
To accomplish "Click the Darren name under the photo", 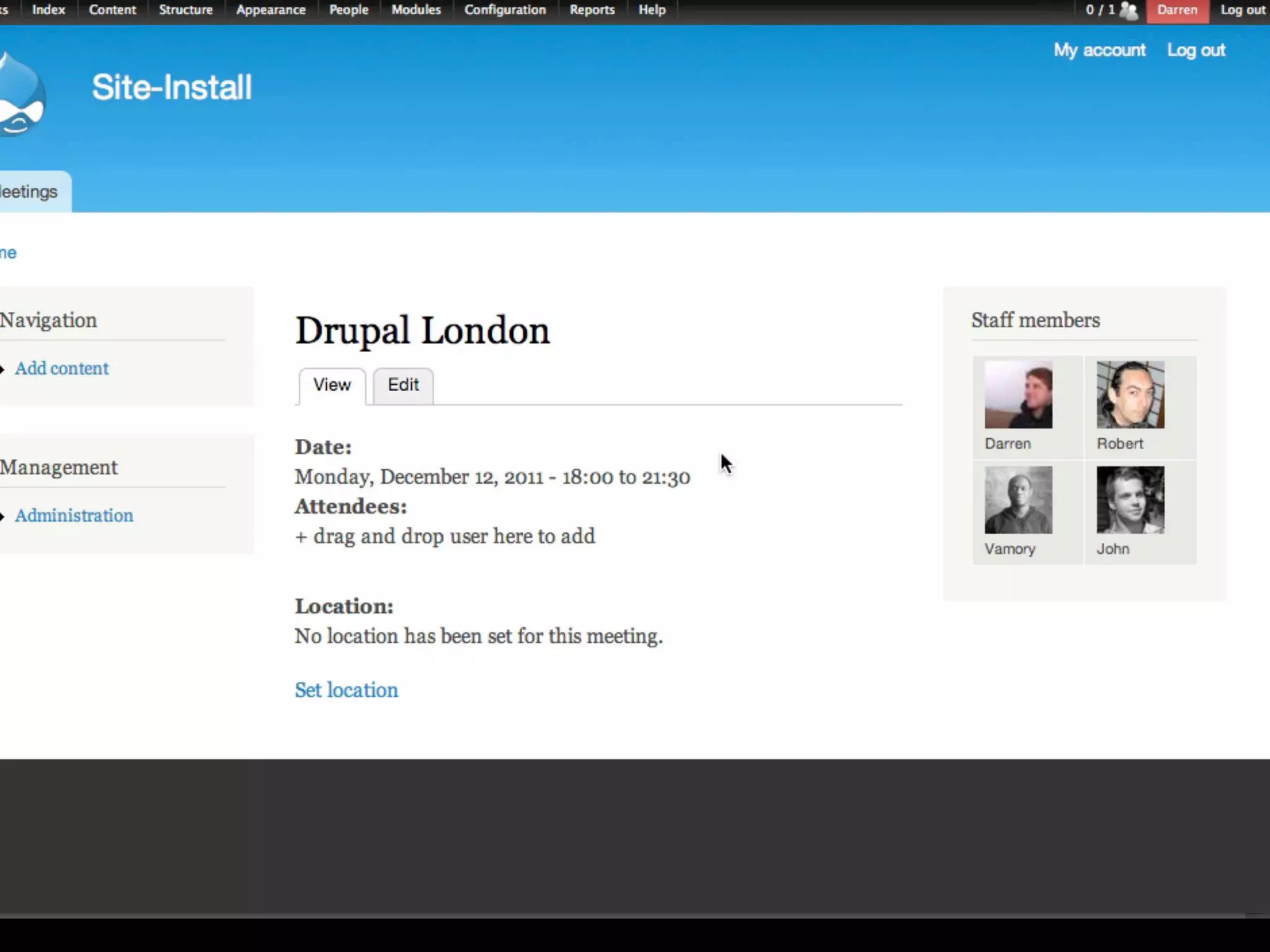I will (1008, 444).
